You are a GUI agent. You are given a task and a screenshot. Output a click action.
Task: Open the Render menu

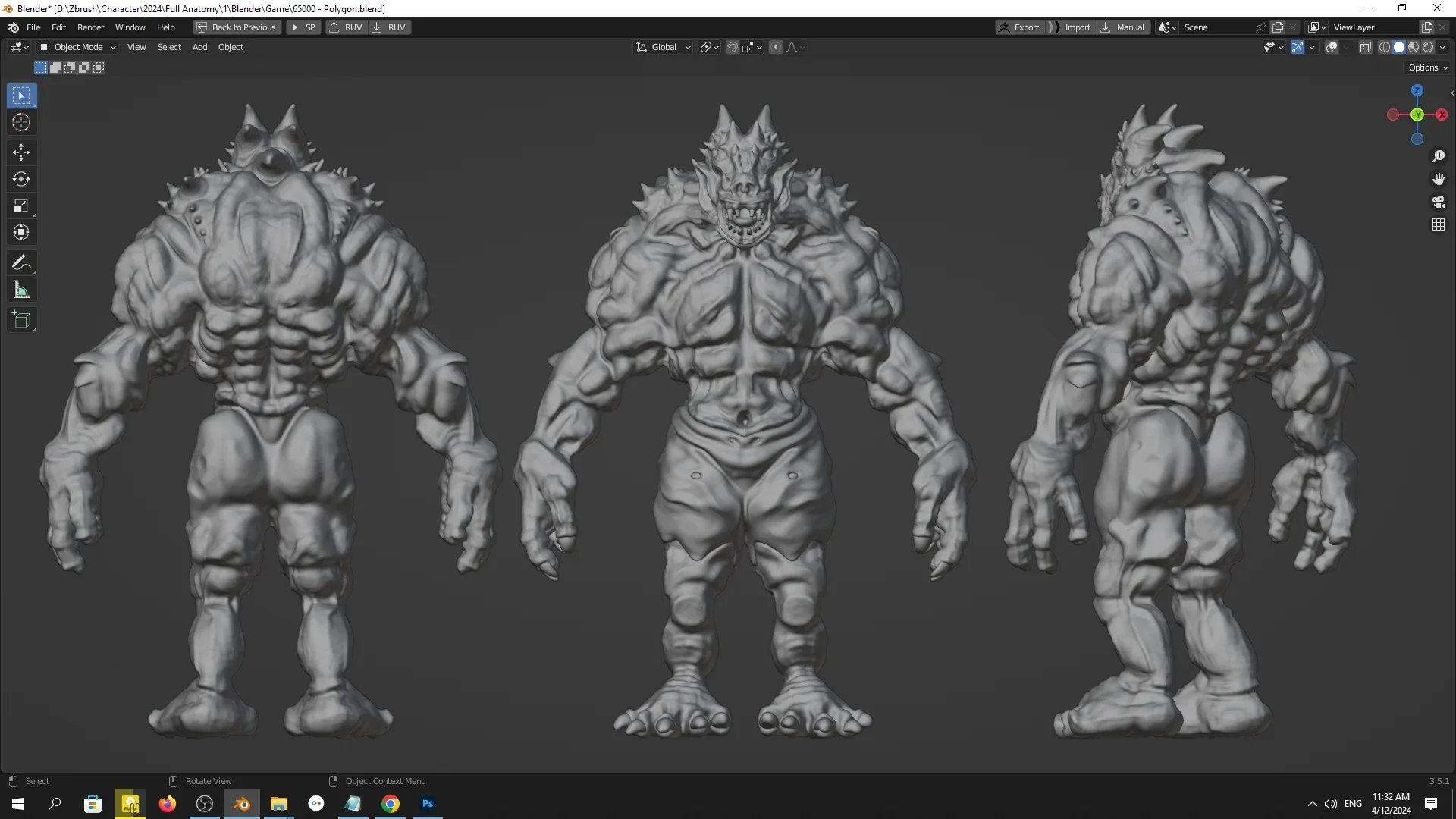(x=90, y=27)
